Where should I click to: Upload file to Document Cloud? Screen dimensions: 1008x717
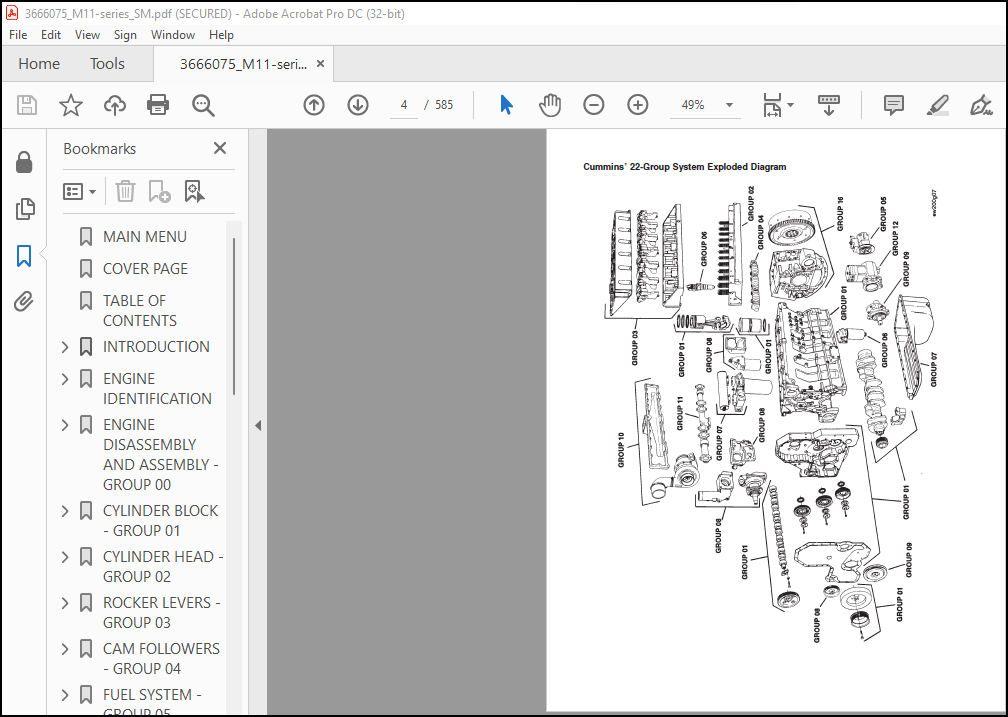(114, 105)
